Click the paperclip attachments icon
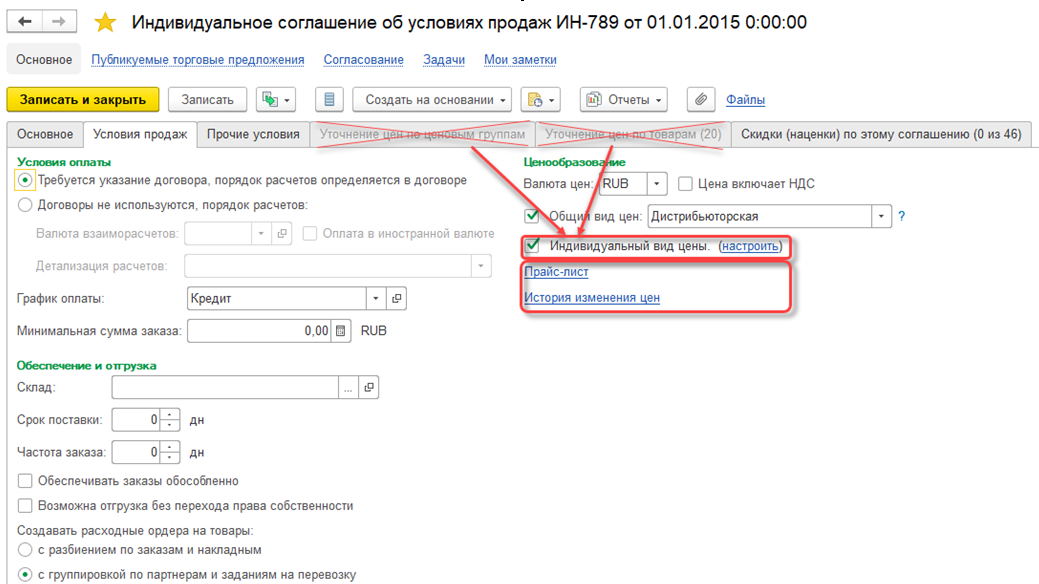 click(700, 99)
